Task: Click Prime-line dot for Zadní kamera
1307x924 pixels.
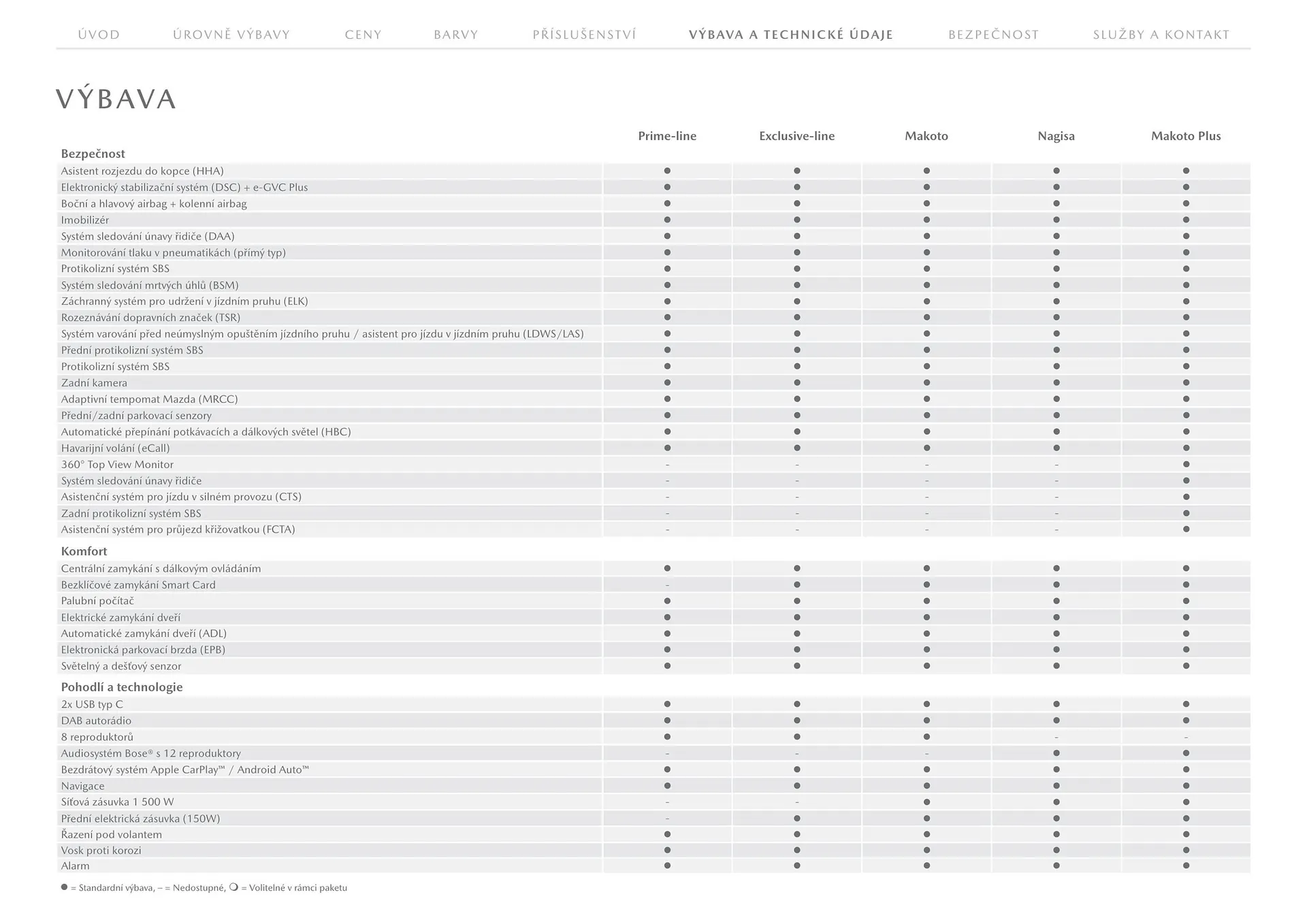Action: click(667, 383)
